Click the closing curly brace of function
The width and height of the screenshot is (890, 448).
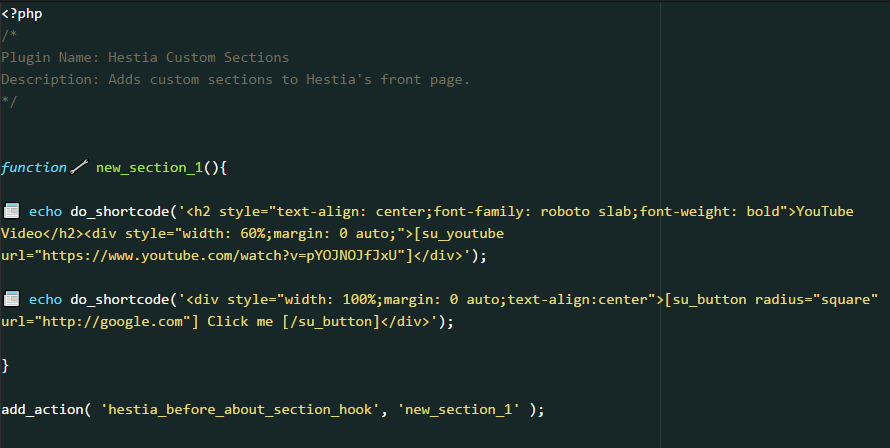pos(5,366)
